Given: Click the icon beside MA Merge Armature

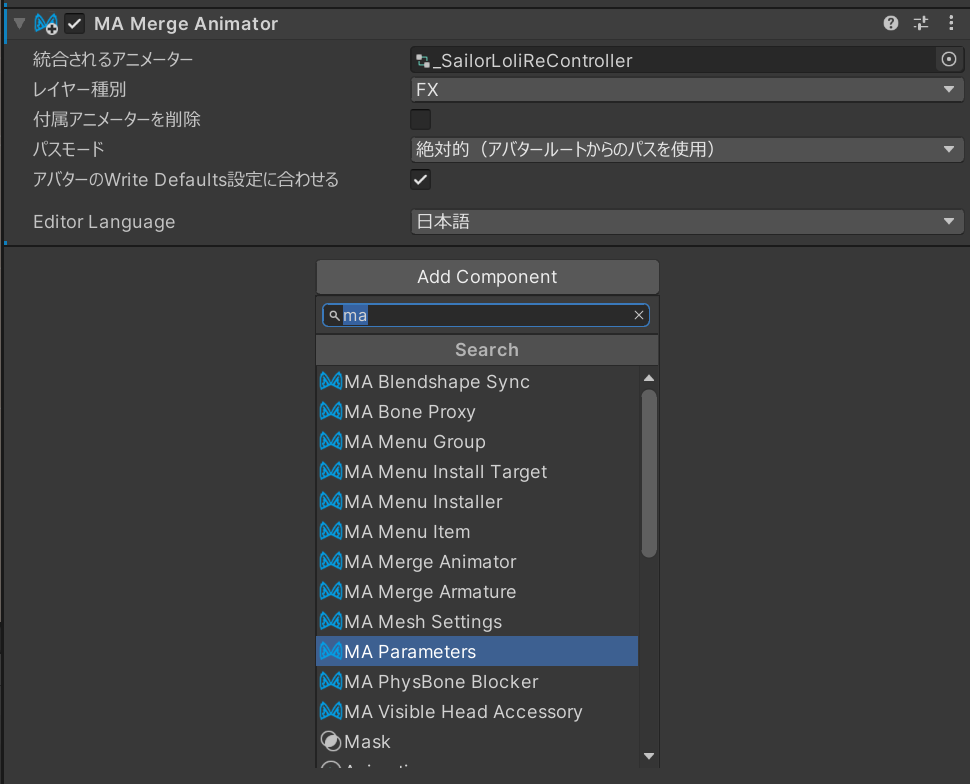Looking at the screenshot, I should (x=331, y=591).
